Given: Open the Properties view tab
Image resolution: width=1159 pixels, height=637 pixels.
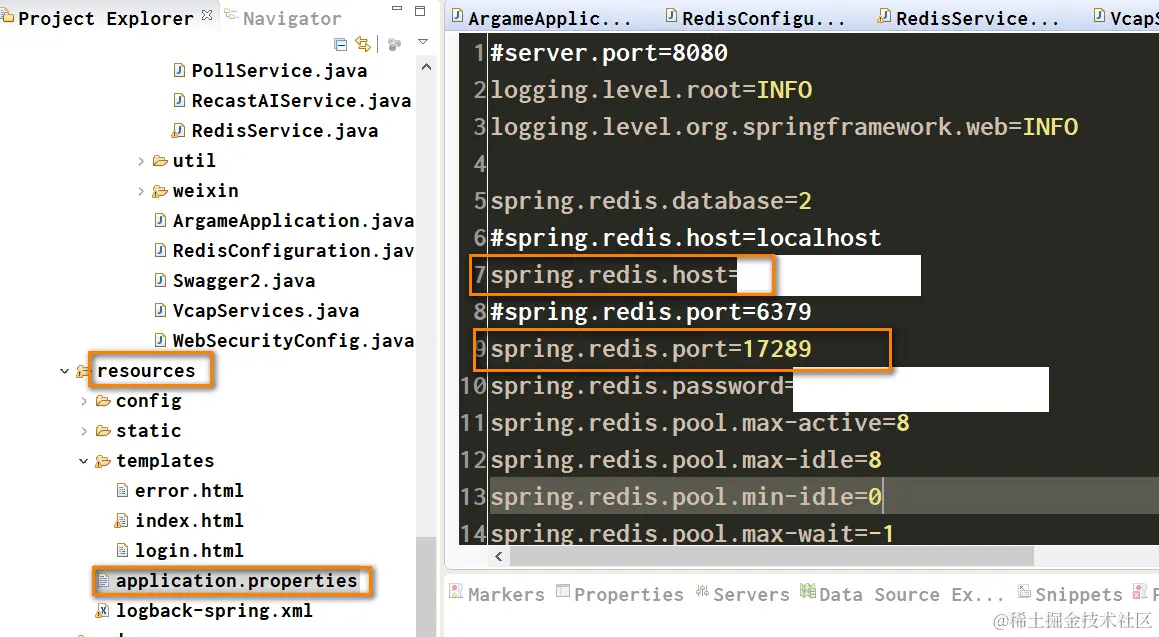Looking at the screenshot, I should (x=620, y=593).
